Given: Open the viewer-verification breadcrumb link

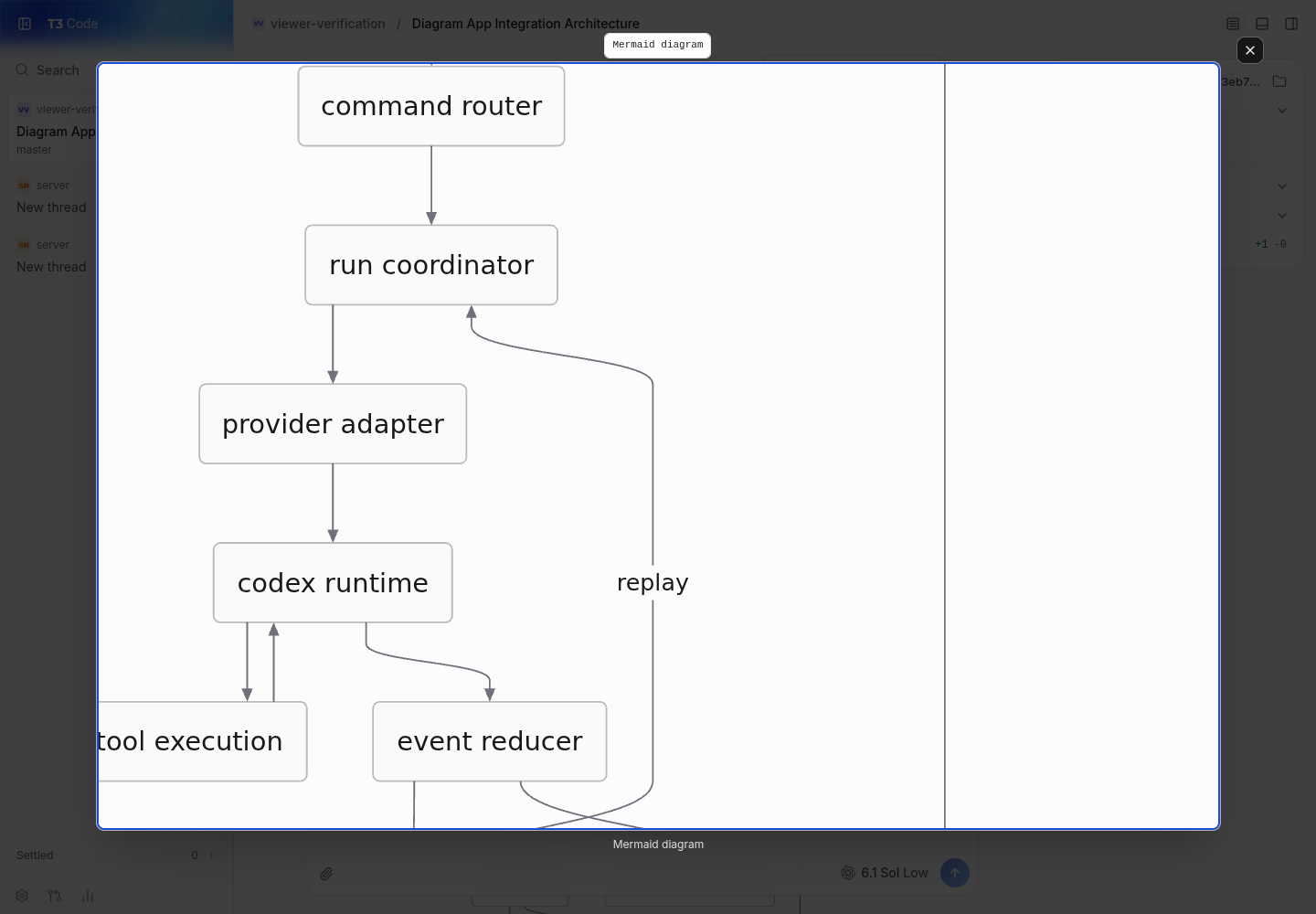Looking at the screenshot, I should click(327, 24).
